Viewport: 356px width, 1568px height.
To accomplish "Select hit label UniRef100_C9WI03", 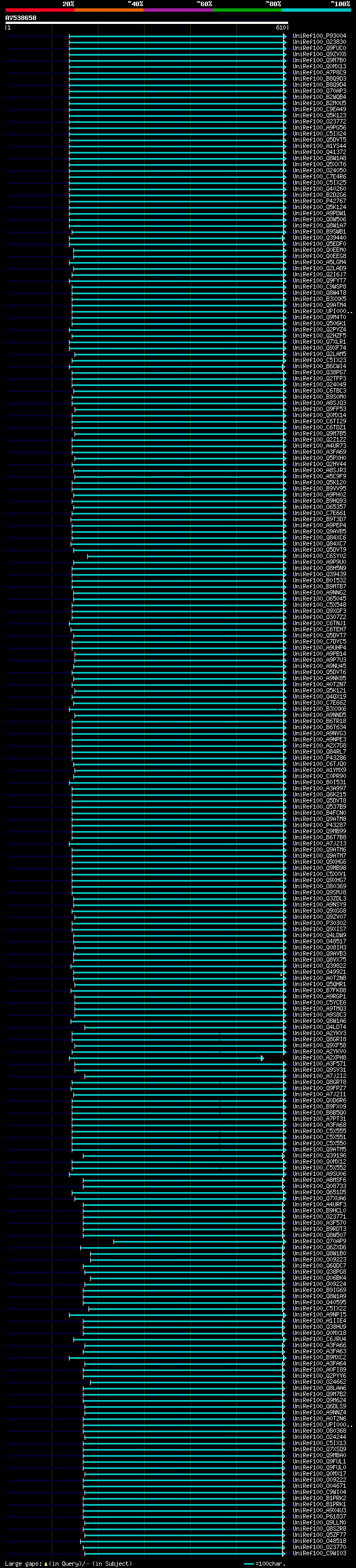I will [319, 1553].
